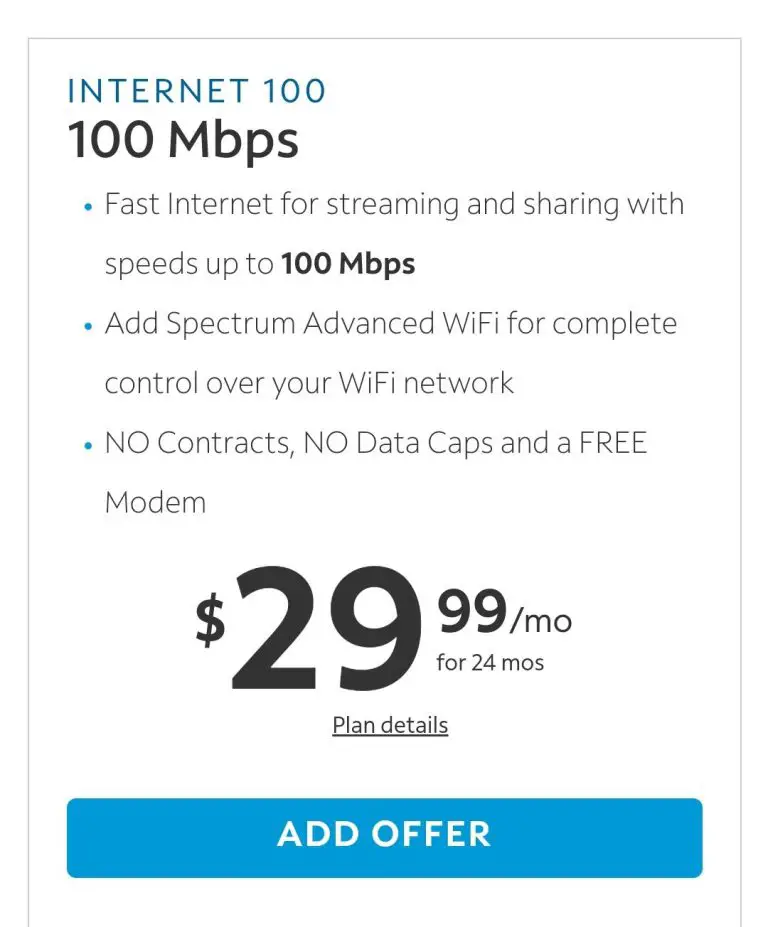Select the INTERNET 100 plan title
Screen dimensions: 768x927
click(196, 91)
